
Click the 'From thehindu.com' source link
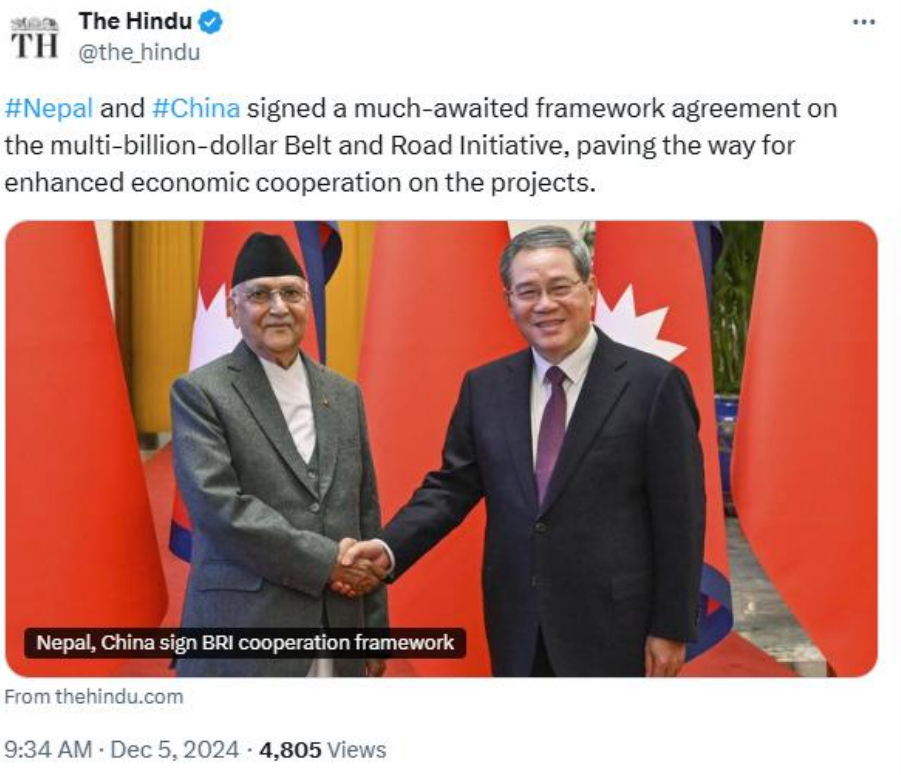(x=94, y=697)
